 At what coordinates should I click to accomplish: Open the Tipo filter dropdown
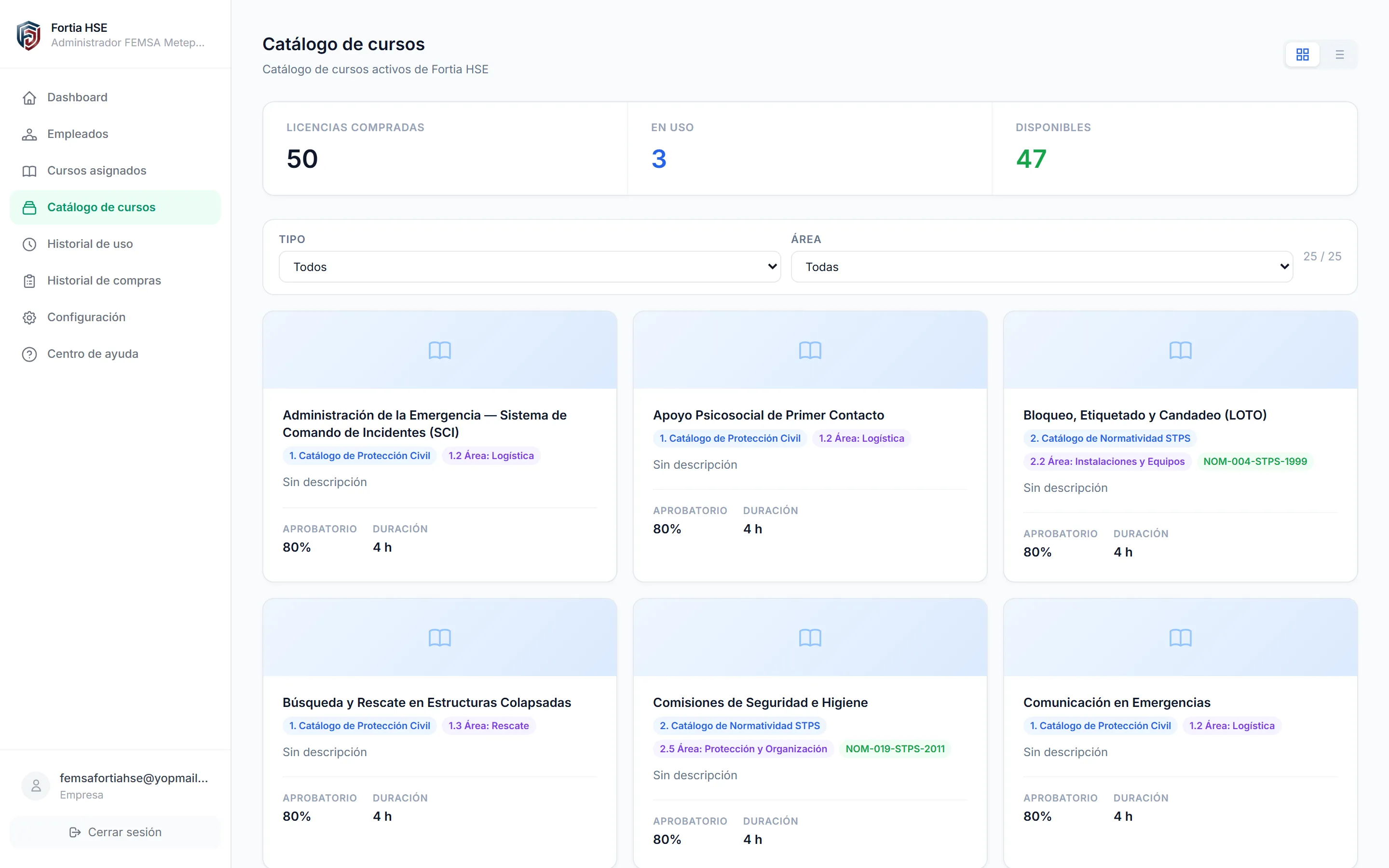click(530, 267)
